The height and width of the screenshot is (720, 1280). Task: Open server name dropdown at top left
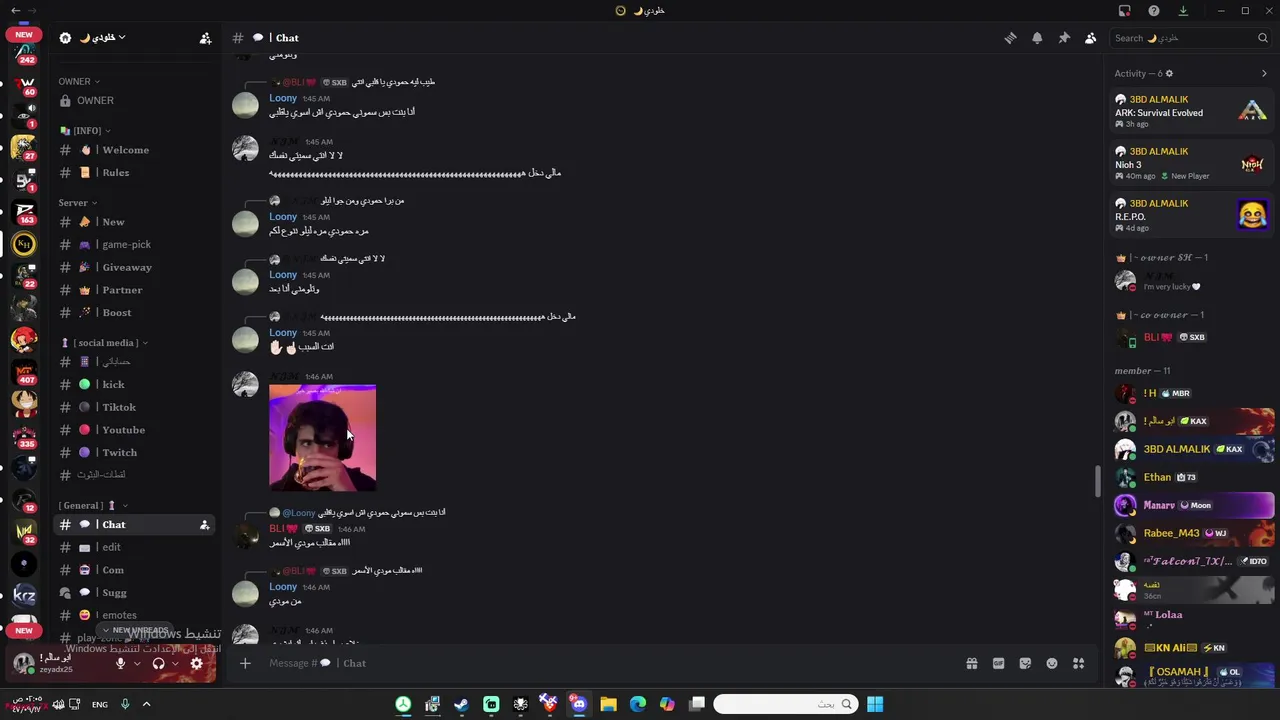click(100, 38)
